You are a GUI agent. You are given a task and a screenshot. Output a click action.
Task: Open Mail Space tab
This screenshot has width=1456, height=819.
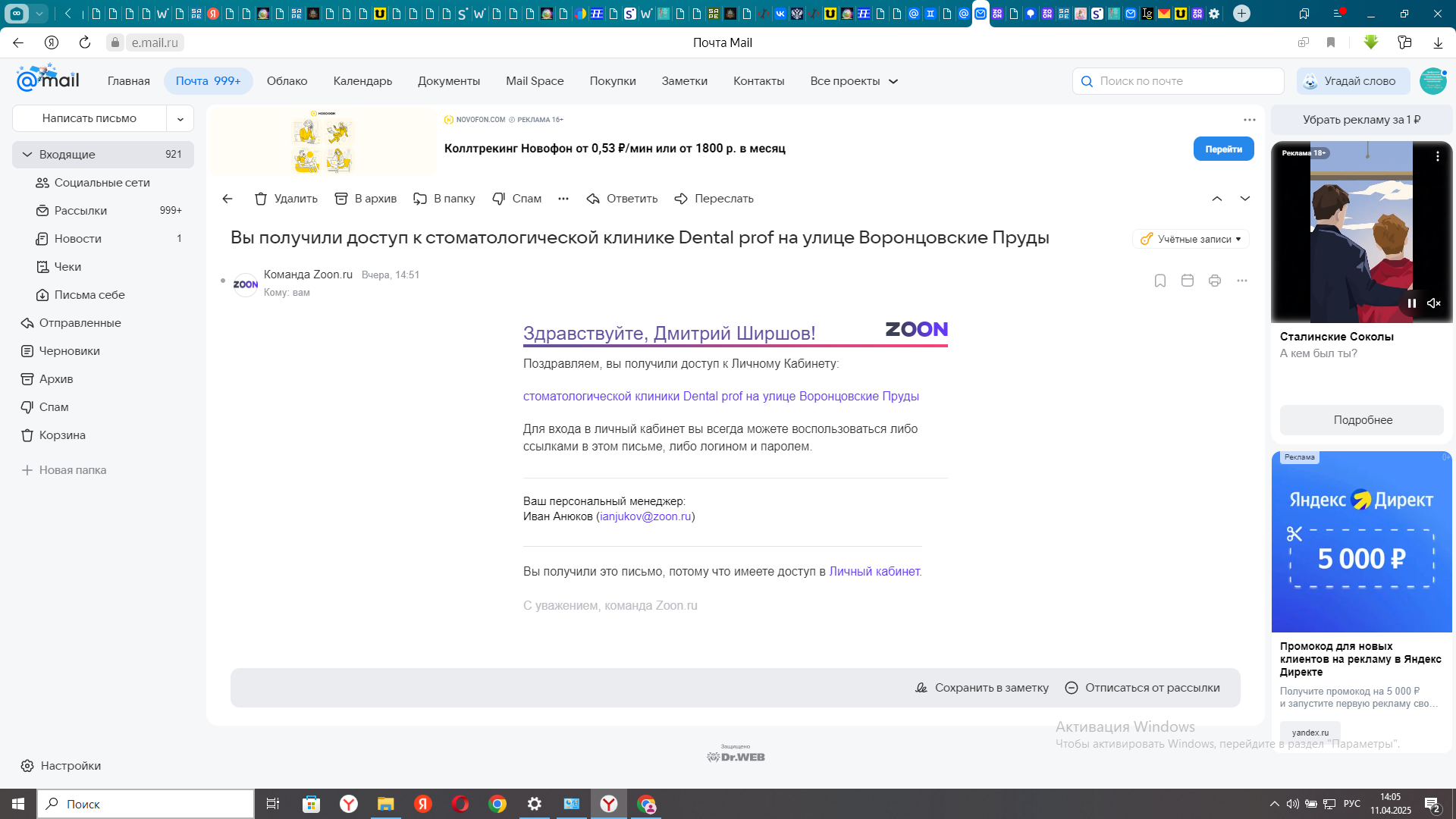535,81
